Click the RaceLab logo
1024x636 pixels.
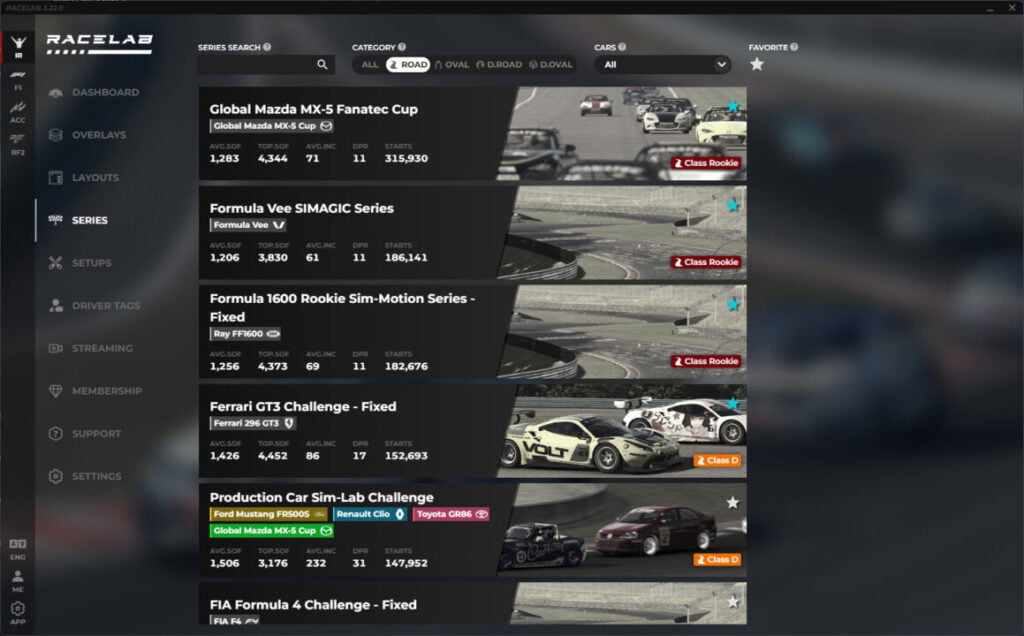coord(99,44)
